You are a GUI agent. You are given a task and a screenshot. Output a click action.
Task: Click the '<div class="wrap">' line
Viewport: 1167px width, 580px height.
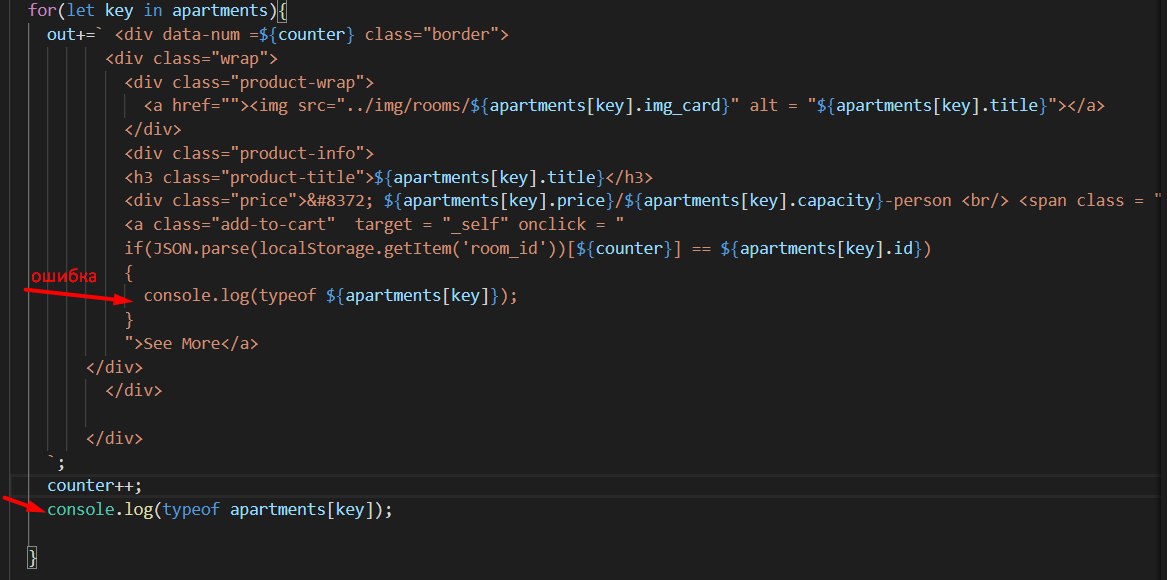[191, 58]
